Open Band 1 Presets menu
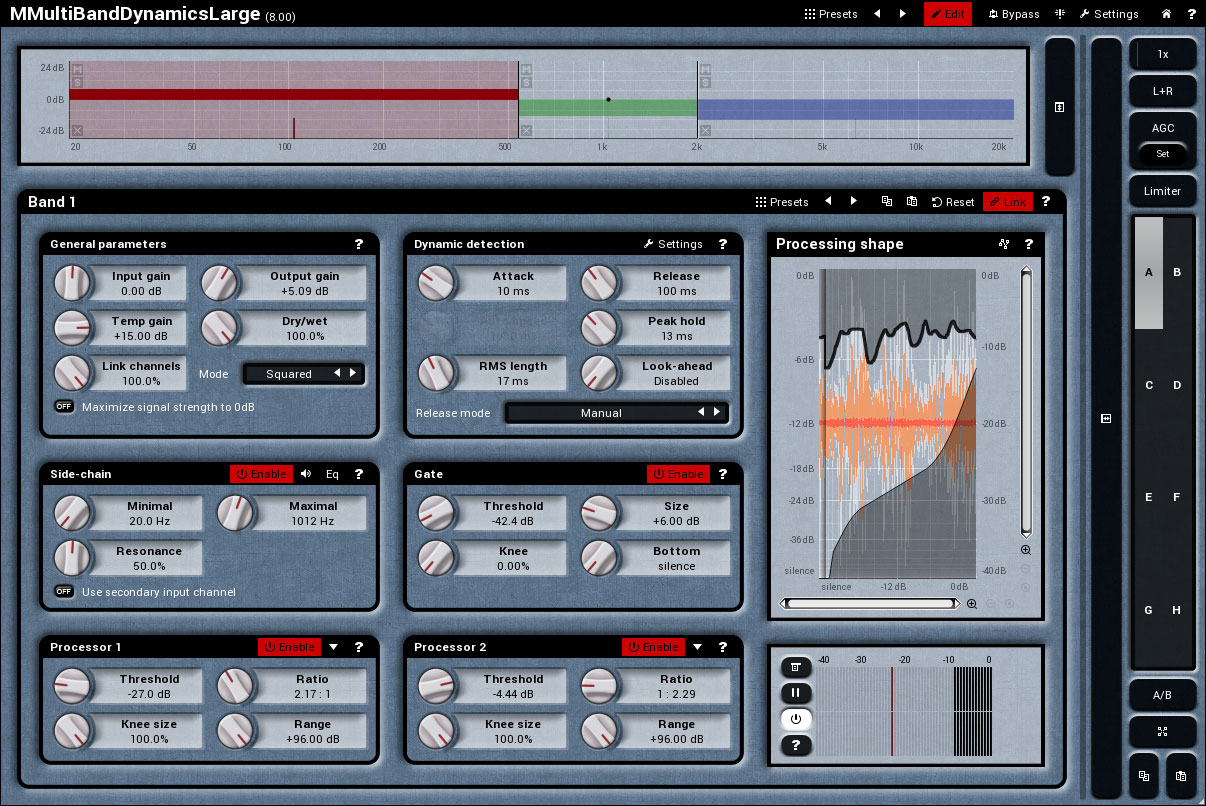This screenshot has width=1206, height=806. pos(782,201)
